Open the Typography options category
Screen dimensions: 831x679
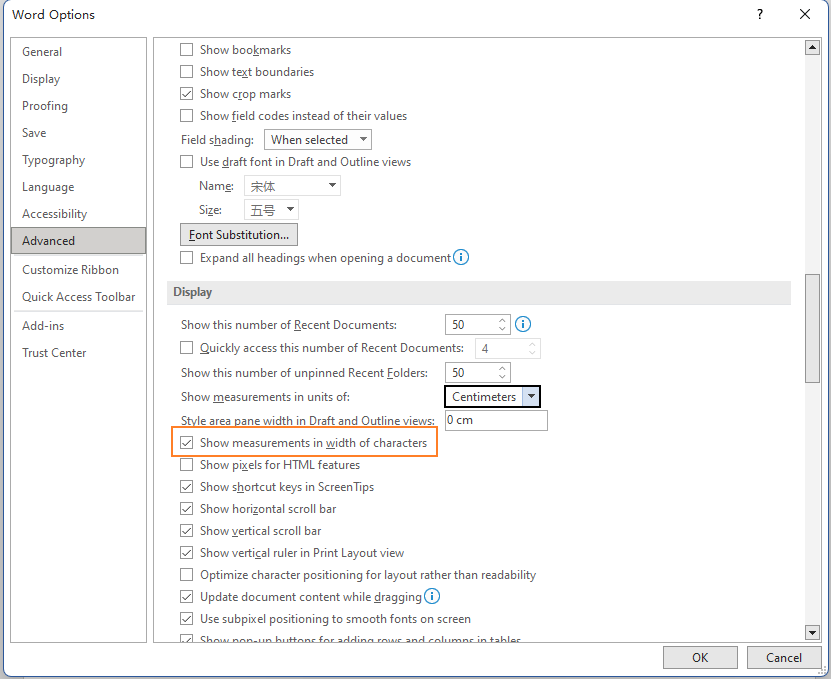78,160
